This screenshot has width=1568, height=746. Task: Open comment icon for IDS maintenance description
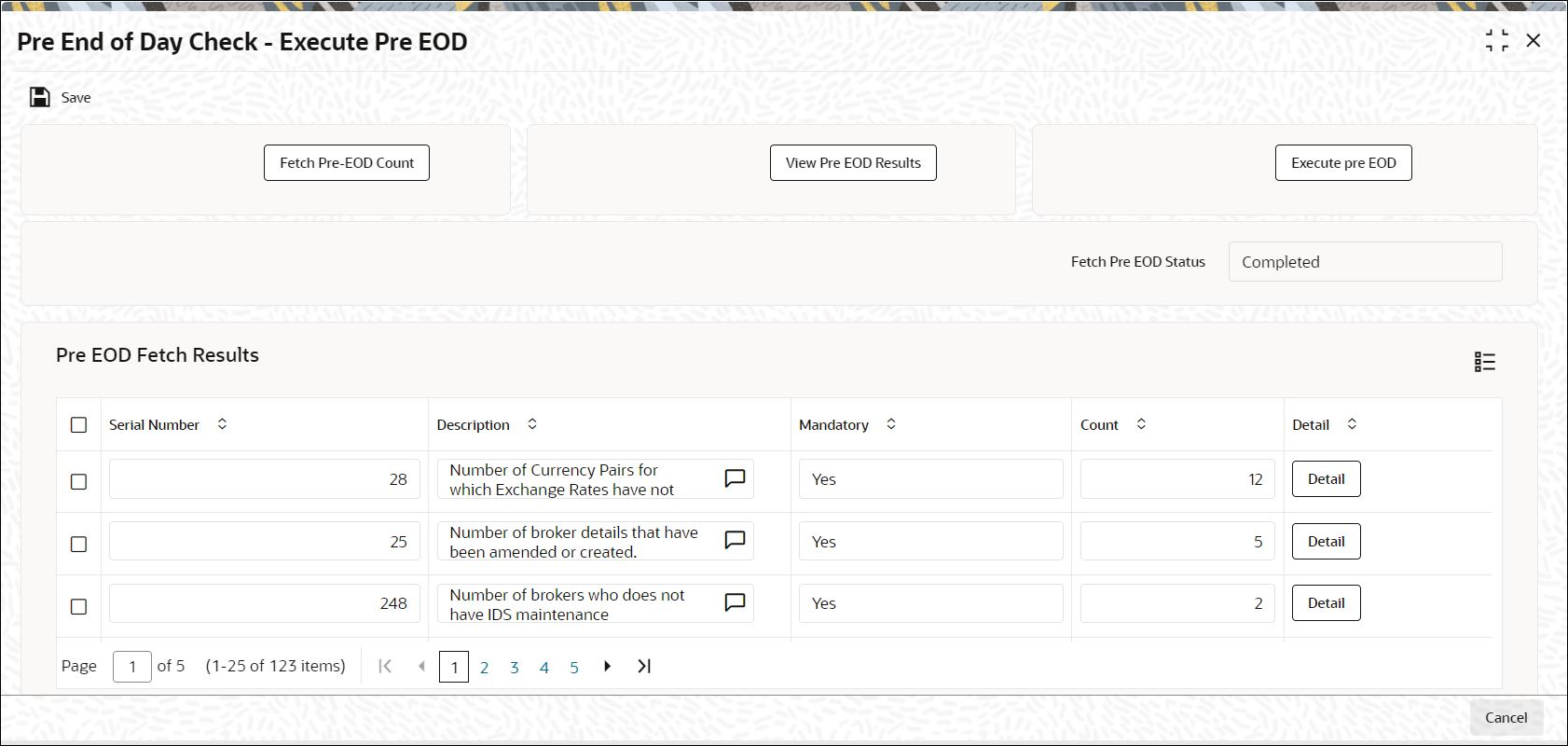[735, 602]
